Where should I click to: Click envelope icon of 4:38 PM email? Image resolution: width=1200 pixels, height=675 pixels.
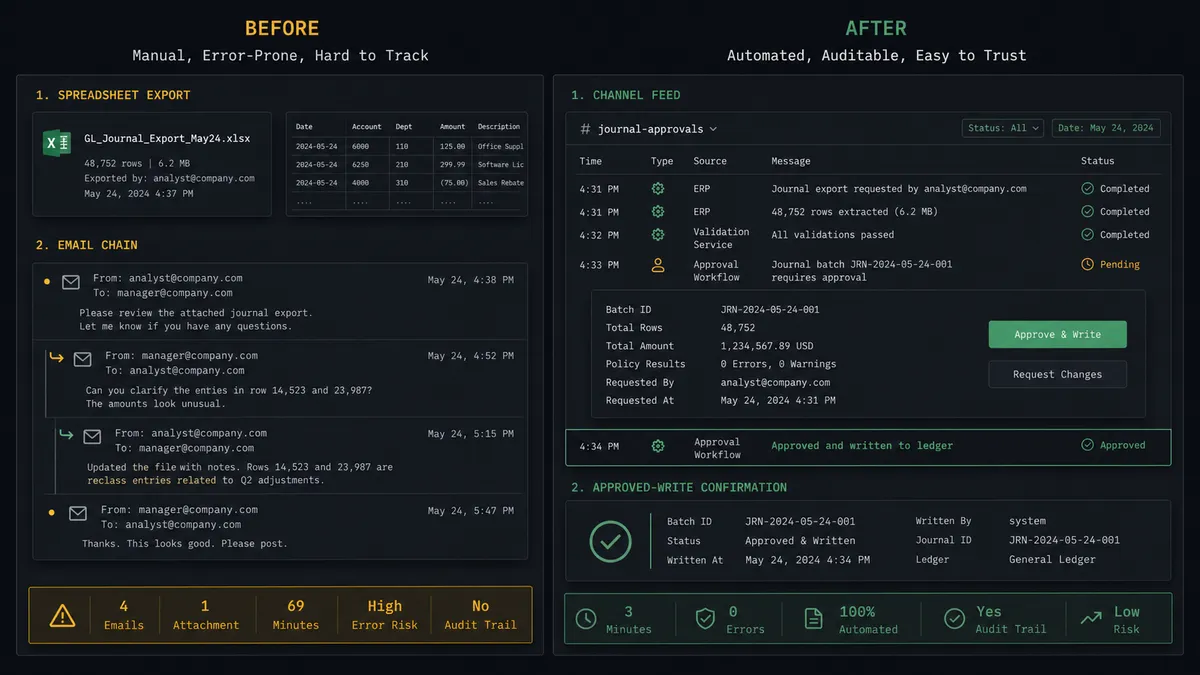tap(71, 283)
